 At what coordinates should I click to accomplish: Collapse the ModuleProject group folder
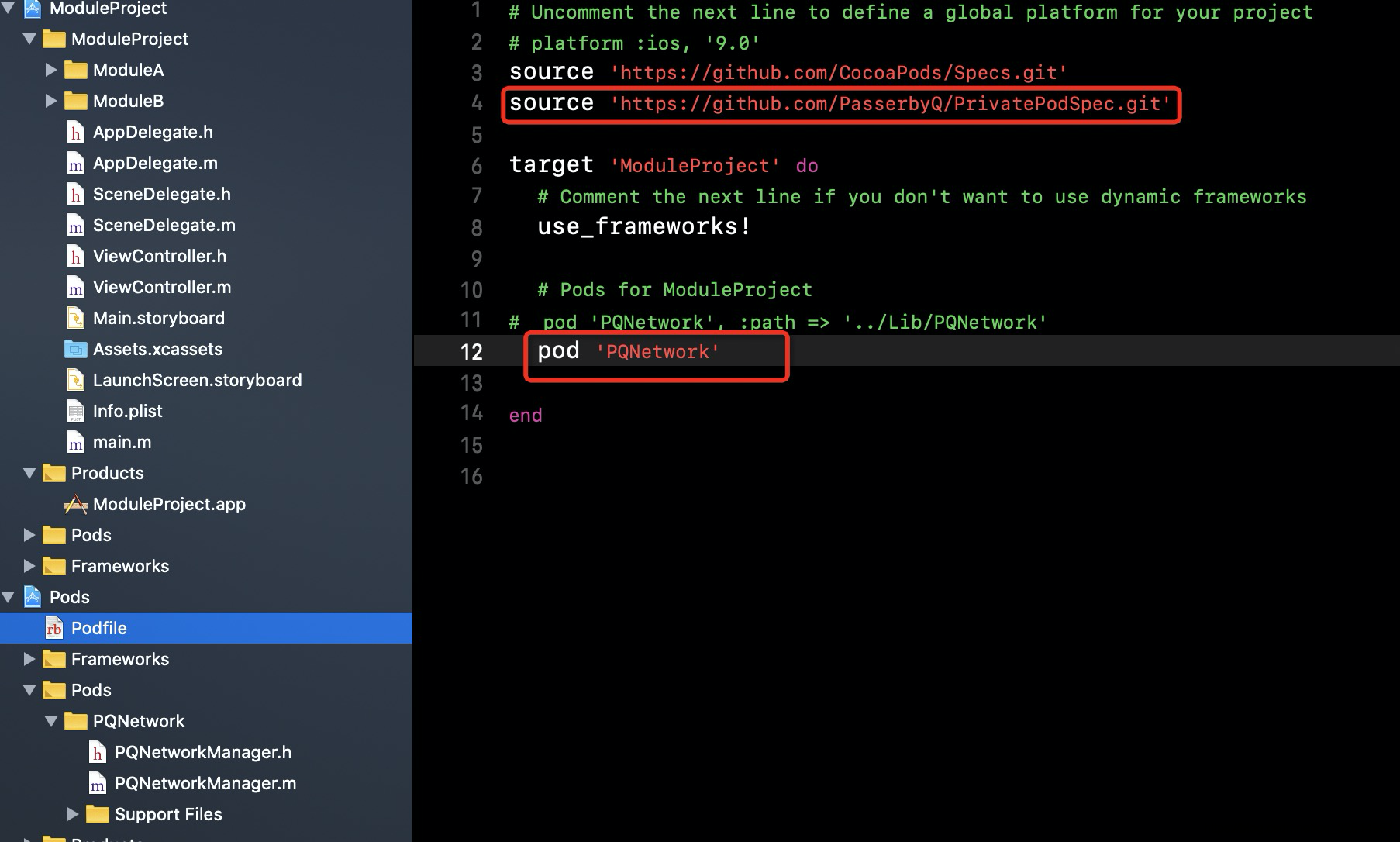(30, 39)
